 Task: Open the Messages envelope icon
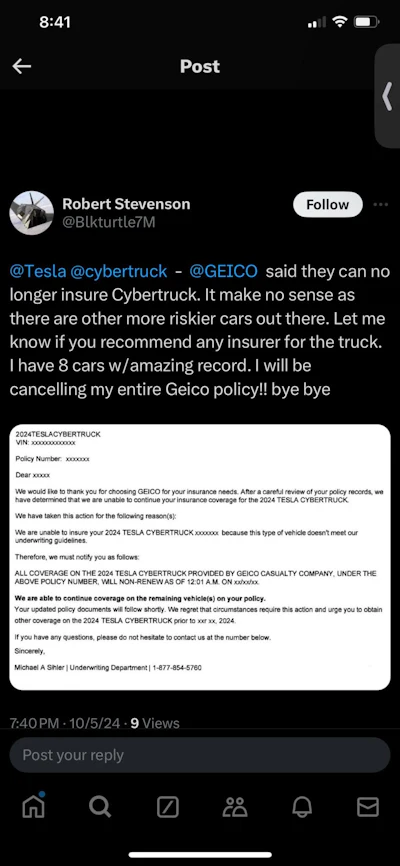(x=368, y=807)
